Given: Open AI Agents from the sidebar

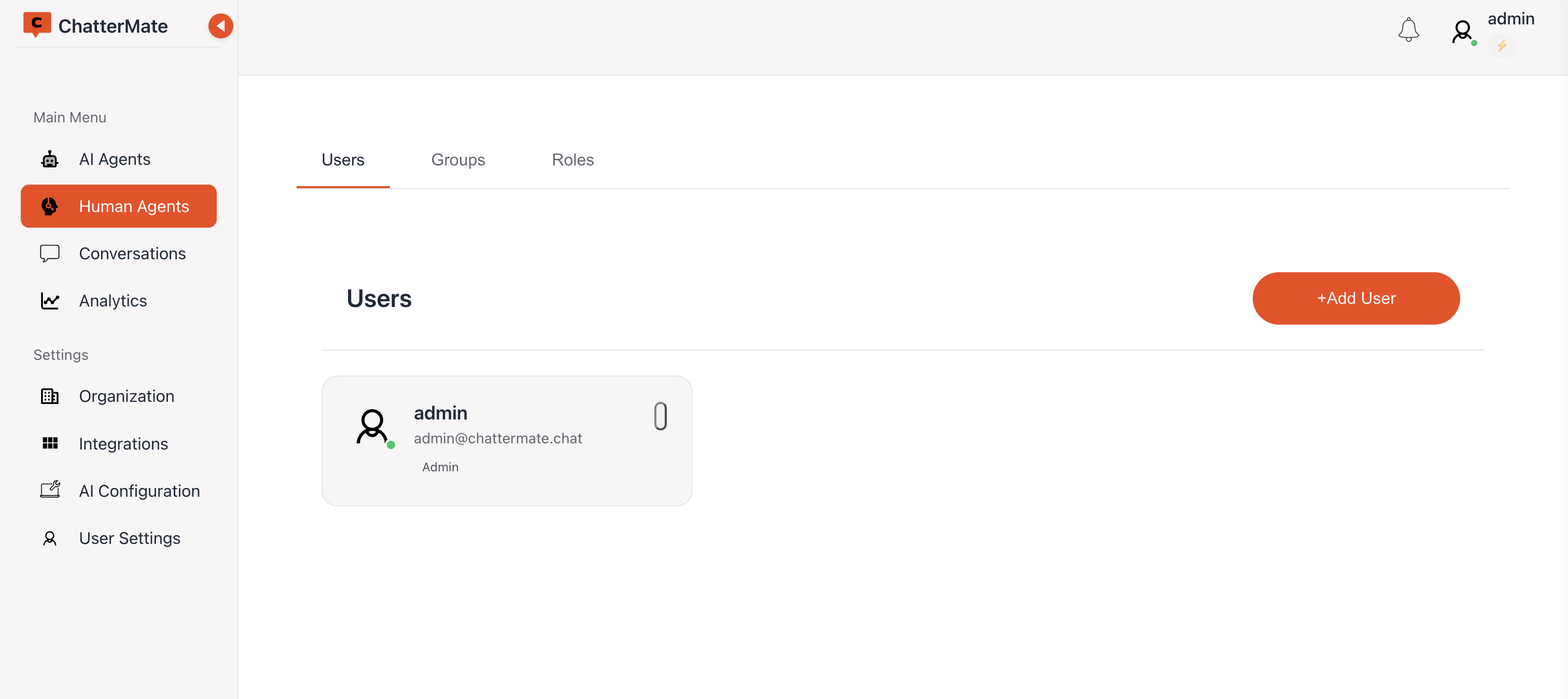Looking at the screenshot, I should pyautogui.click(x=115, y=159).
